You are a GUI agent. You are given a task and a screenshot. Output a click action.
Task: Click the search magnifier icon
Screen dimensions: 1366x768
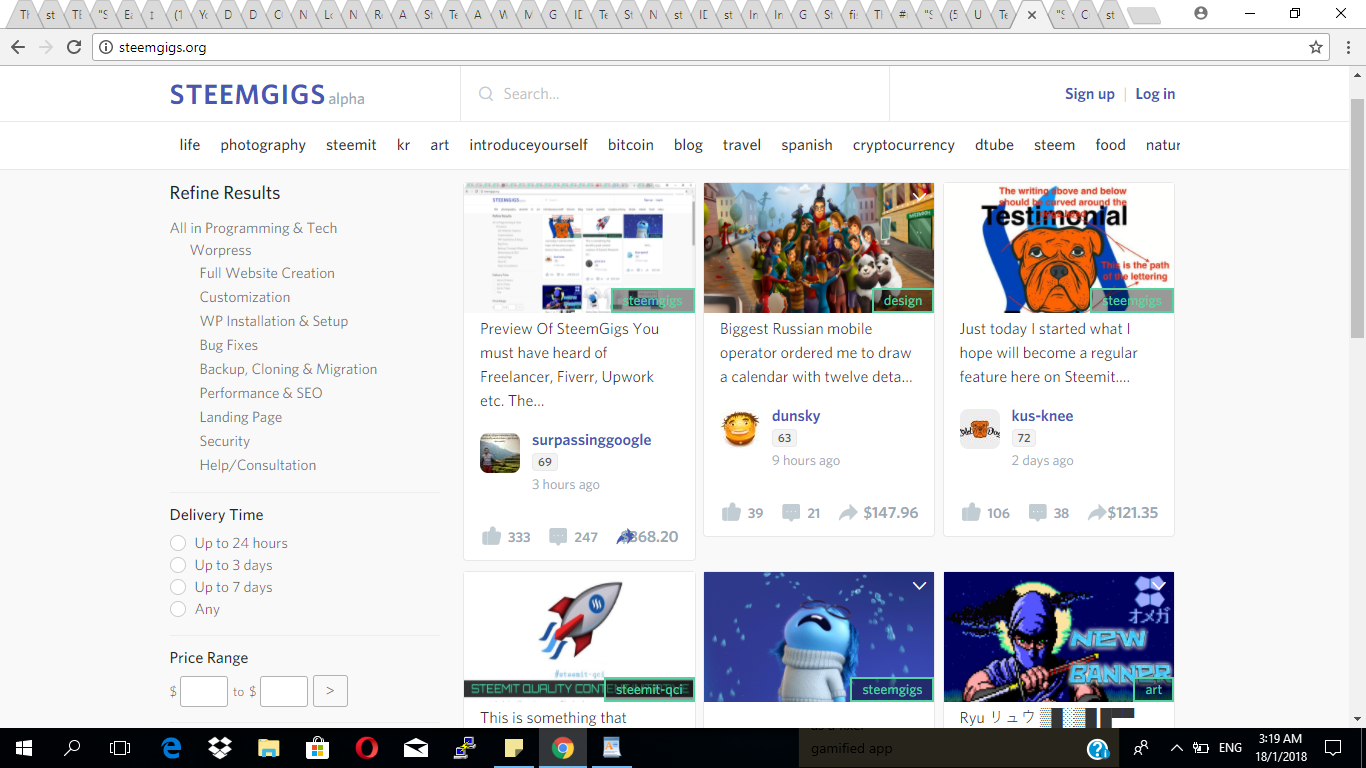pyautogui.click(x=486, y=94)
